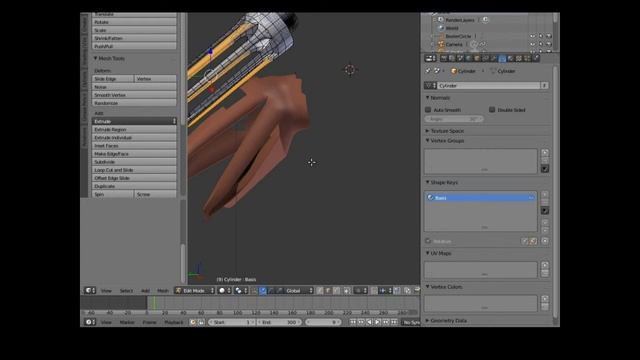
Task: Click Extrude Individual
Action: click(x=134, y=138)
